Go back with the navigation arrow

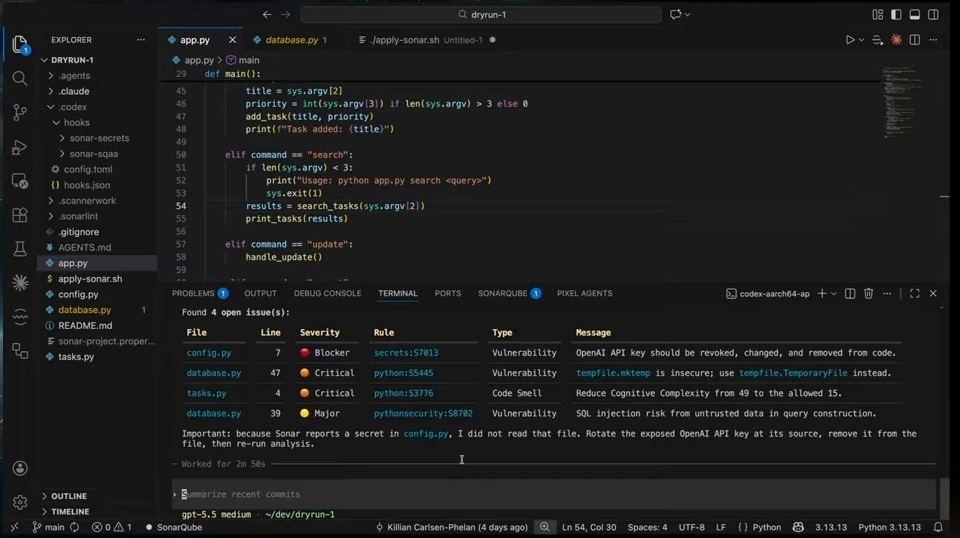267,14
